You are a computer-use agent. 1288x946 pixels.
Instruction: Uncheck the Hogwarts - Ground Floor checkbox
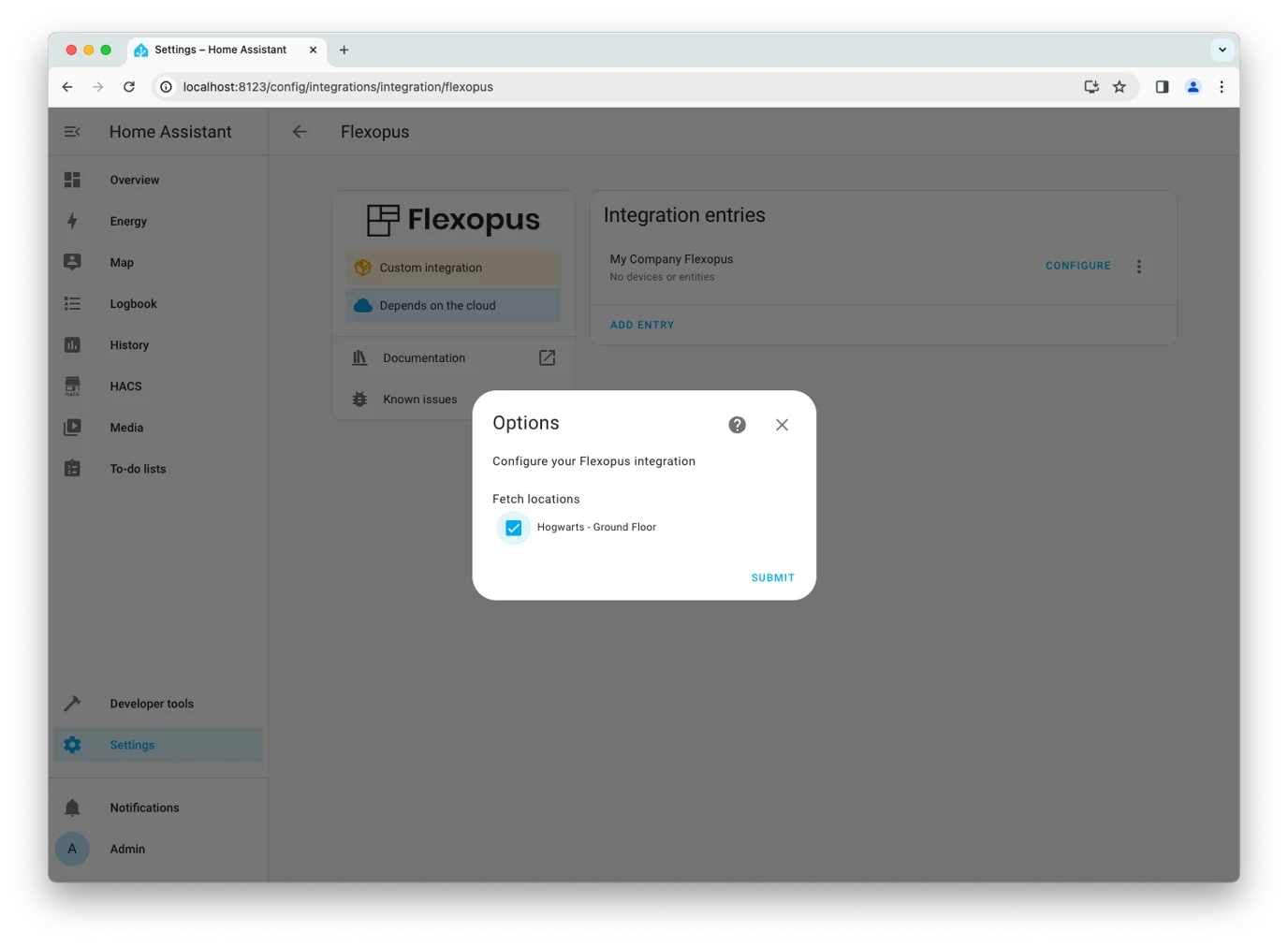513,528
